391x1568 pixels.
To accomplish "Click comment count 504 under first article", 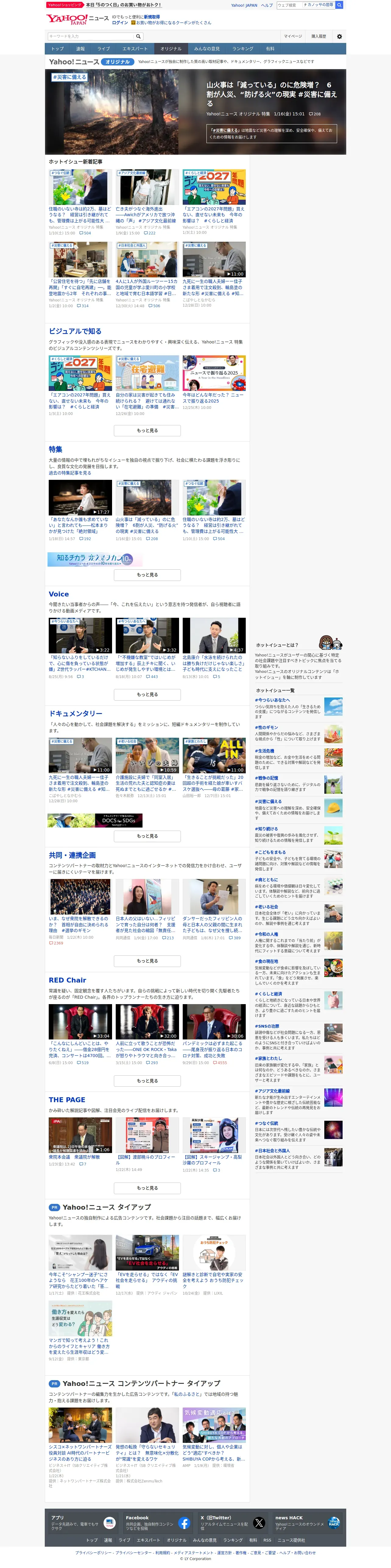I will coord(85,233).
